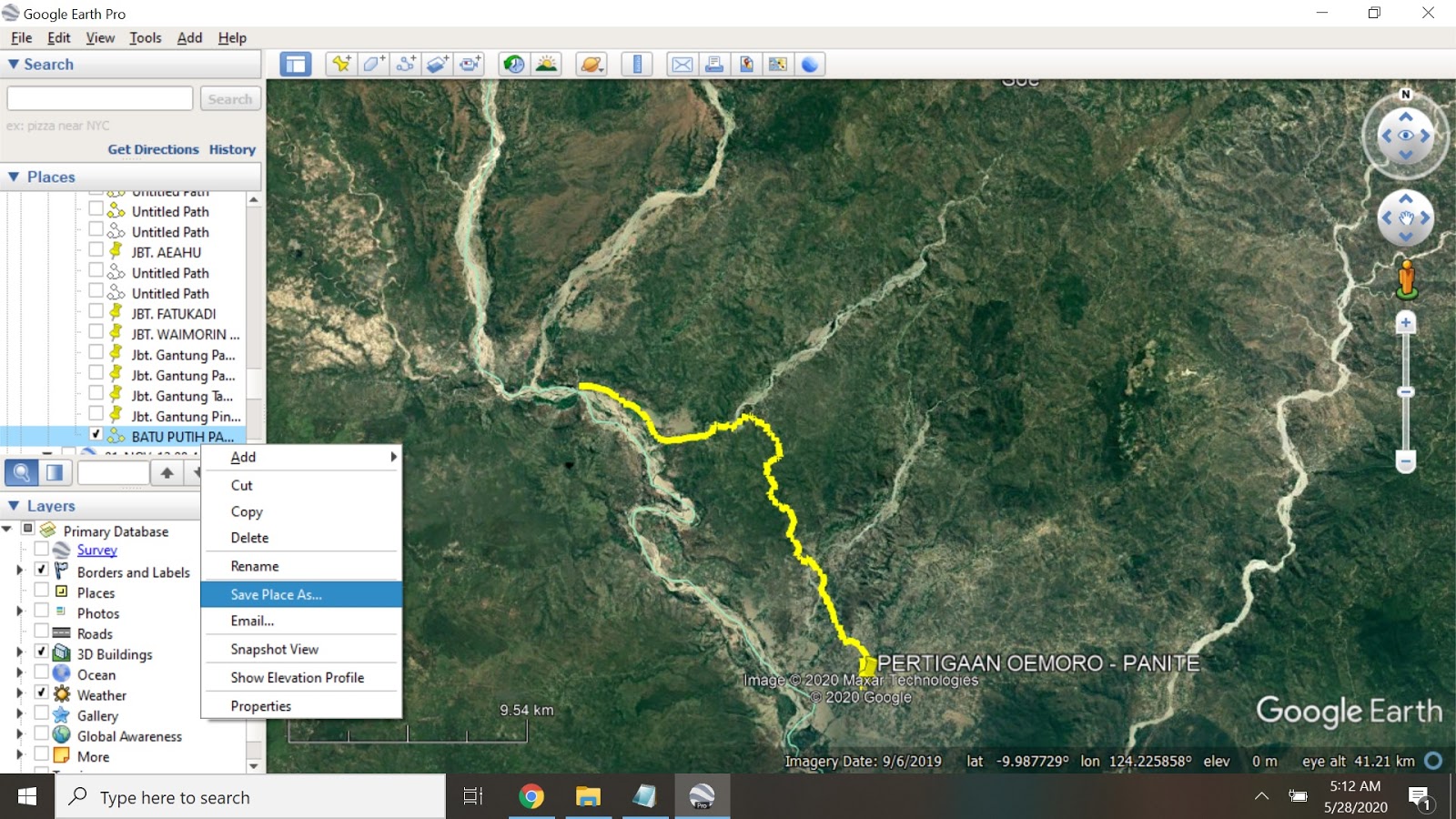This screenshot has height=819, width=1456.
Task: Expand the 3D Buildings layer node
Action: 19,652
